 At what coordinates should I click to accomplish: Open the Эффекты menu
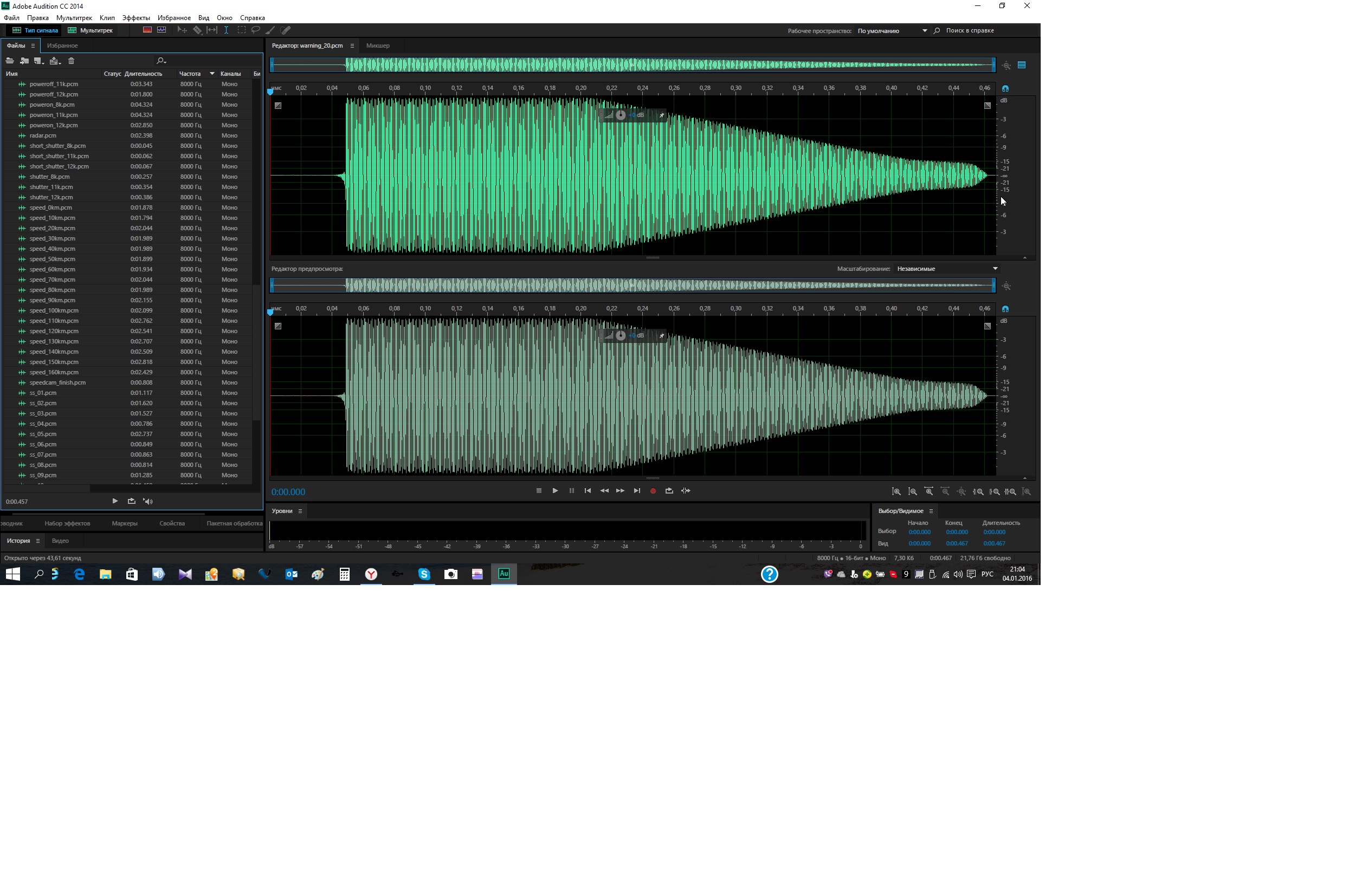pos(136,18)
